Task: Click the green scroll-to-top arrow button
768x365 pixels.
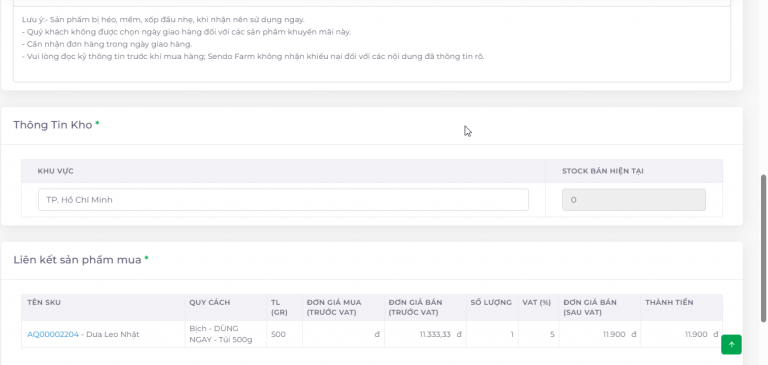Action: click(731, 344)
